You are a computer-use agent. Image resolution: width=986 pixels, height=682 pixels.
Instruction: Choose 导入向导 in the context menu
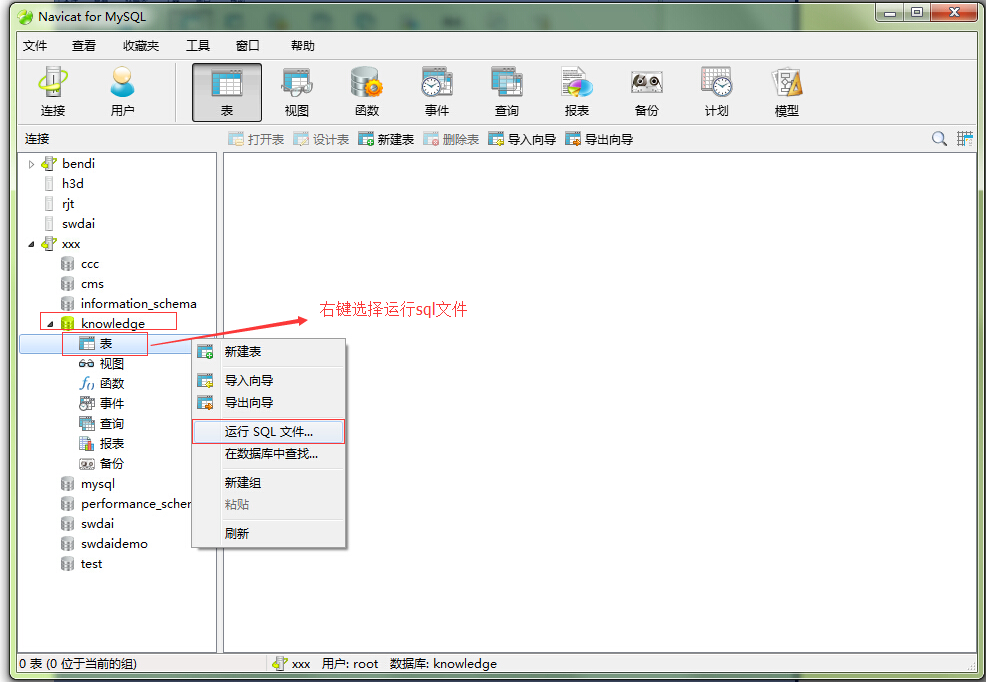tap(269, 380)
